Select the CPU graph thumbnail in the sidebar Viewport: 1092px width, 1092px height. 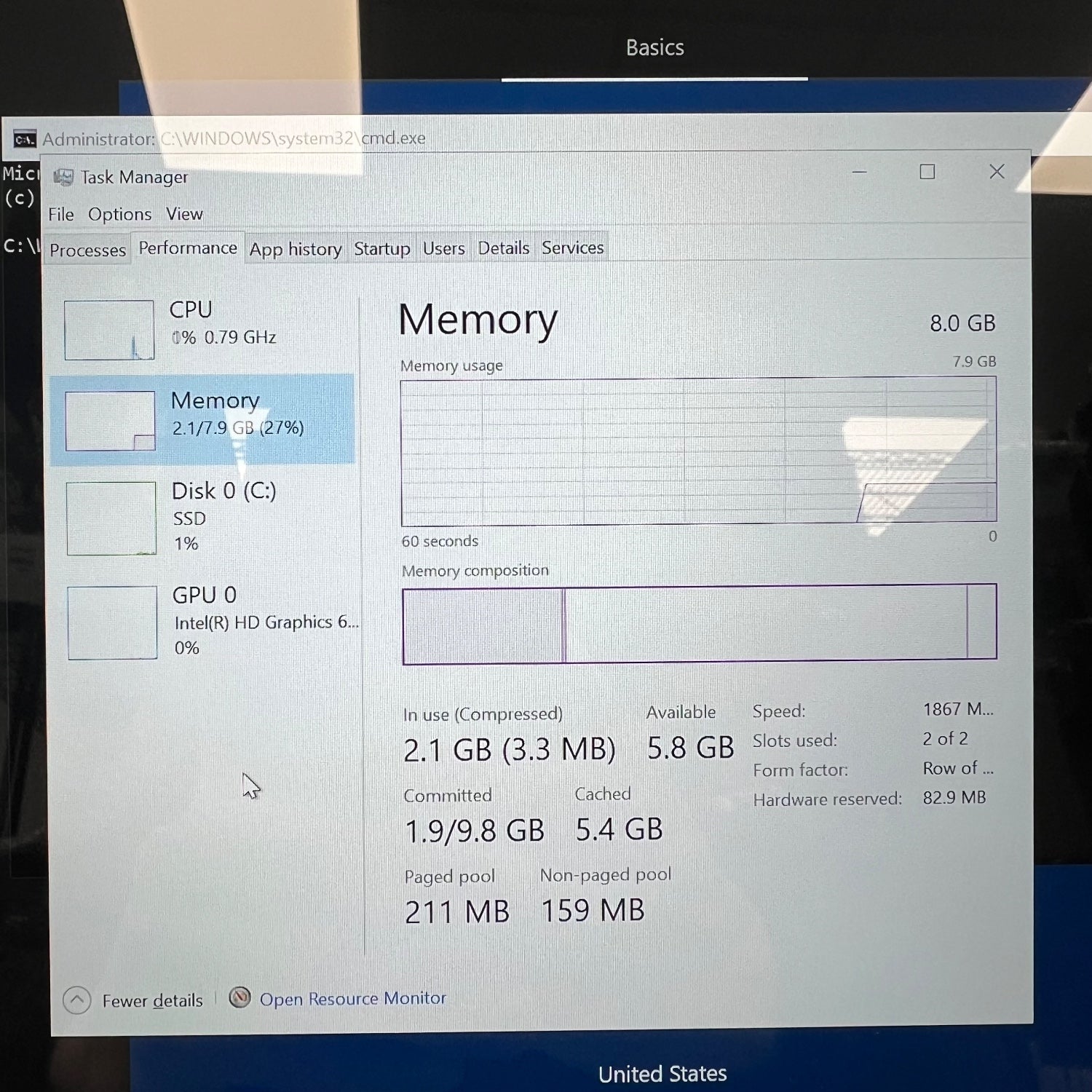click(x=109, y=330)
